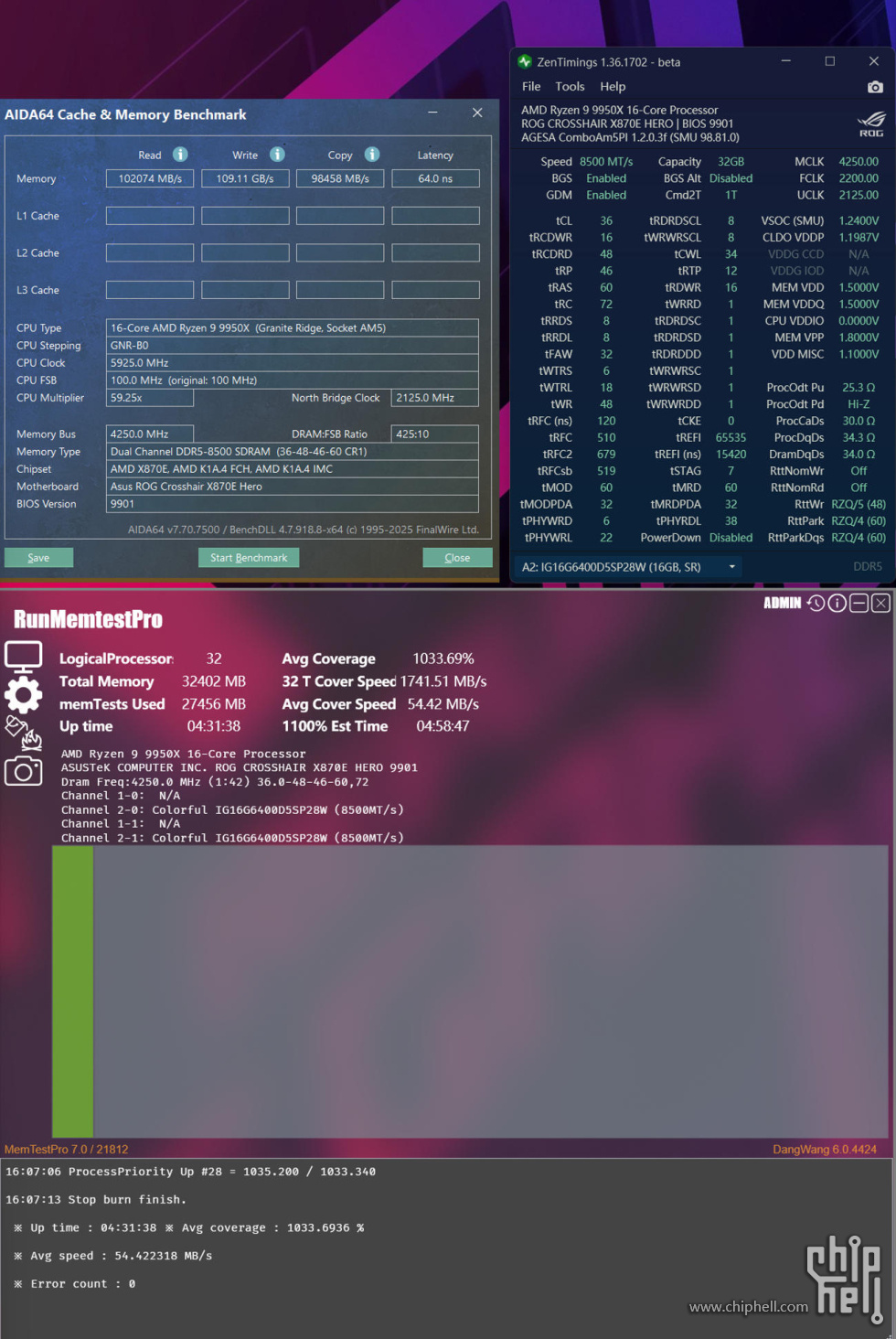The image size is (896, 1339).
Task: Open the File menu in ZenTimings
Action: 531,87
